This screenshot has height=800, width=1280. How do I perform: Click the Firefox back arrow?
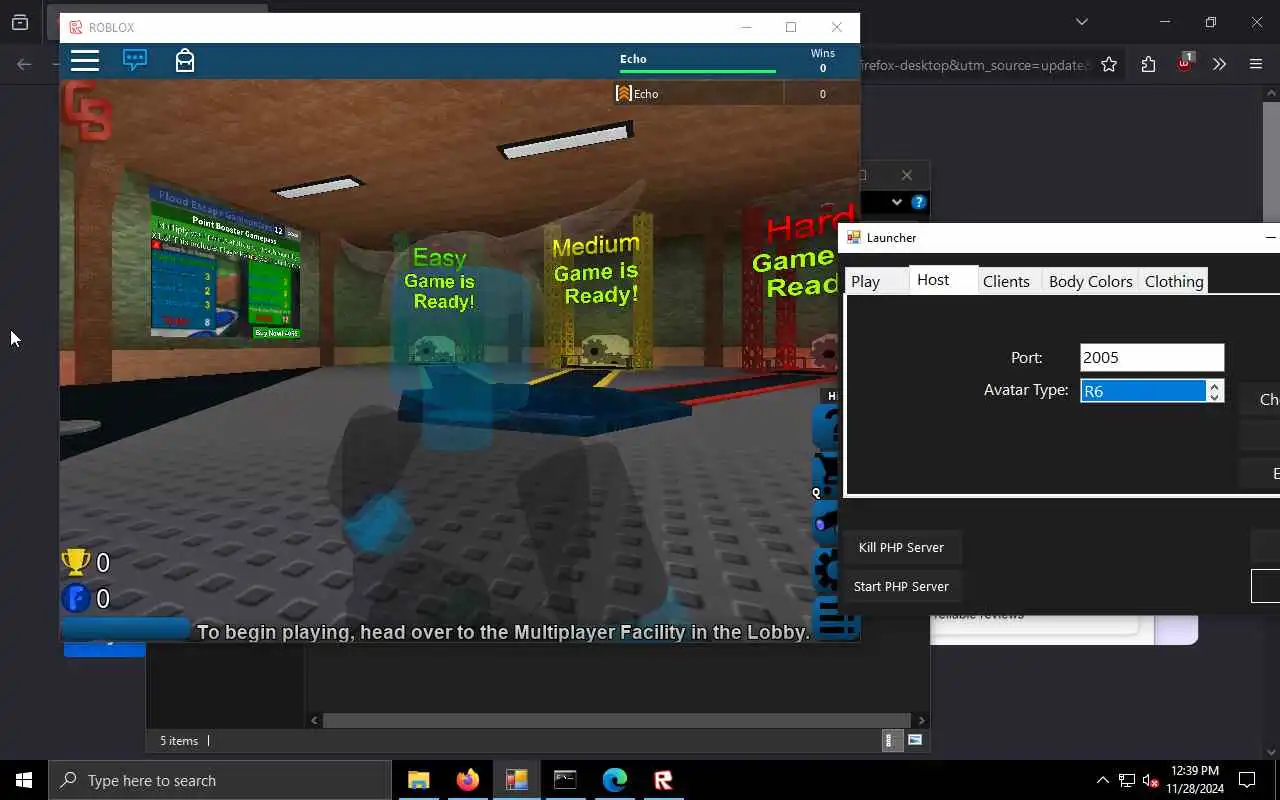[24, 64]
